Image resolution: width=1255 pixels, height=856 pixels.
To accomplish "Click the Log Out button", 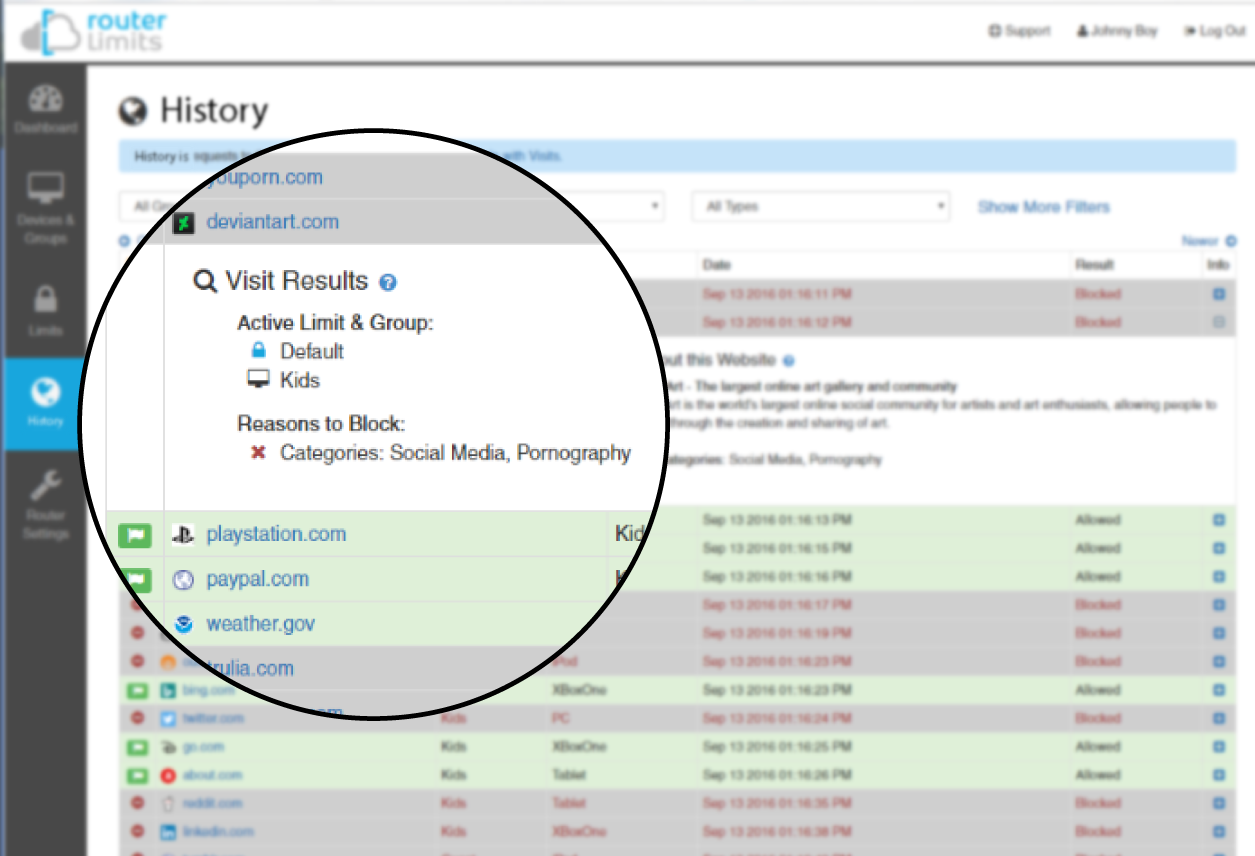I will pyautogui.click(x=1214, y=31).
